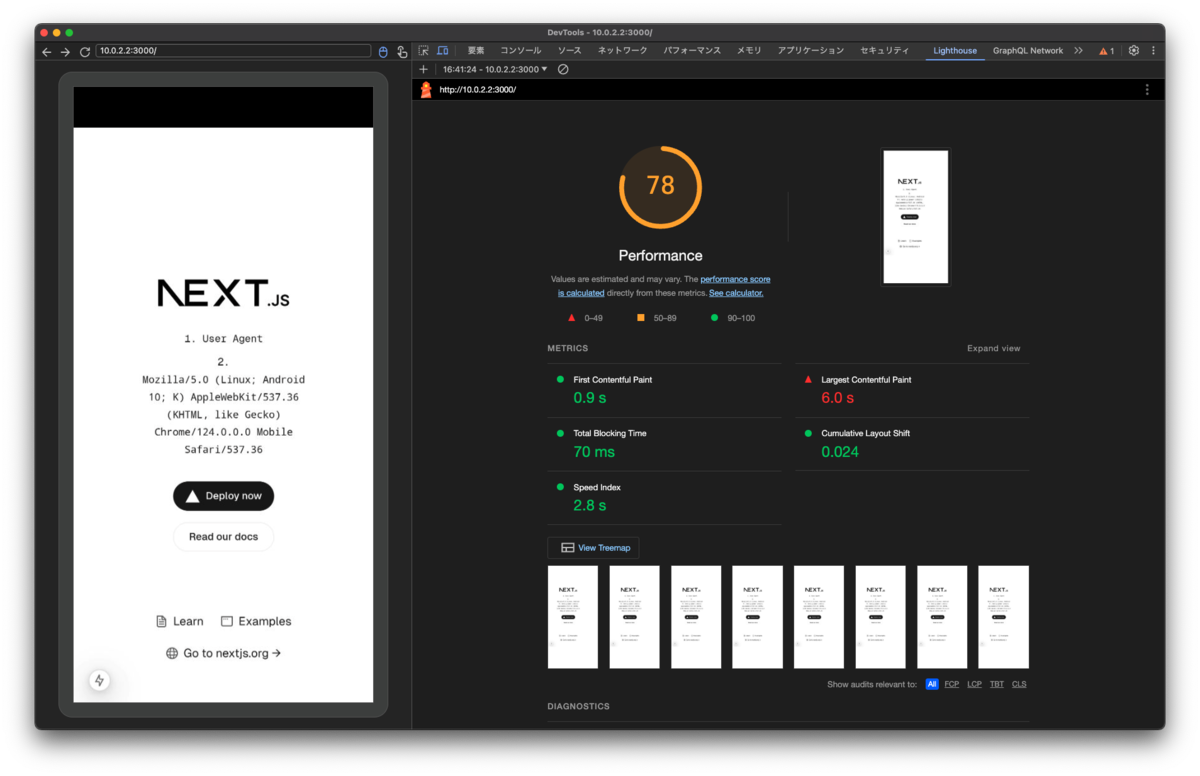This screenshot has height=776, width=1200.
Task: Click the http://10.0.2.2:3000/ report URL text
Action: click(478, 89)
